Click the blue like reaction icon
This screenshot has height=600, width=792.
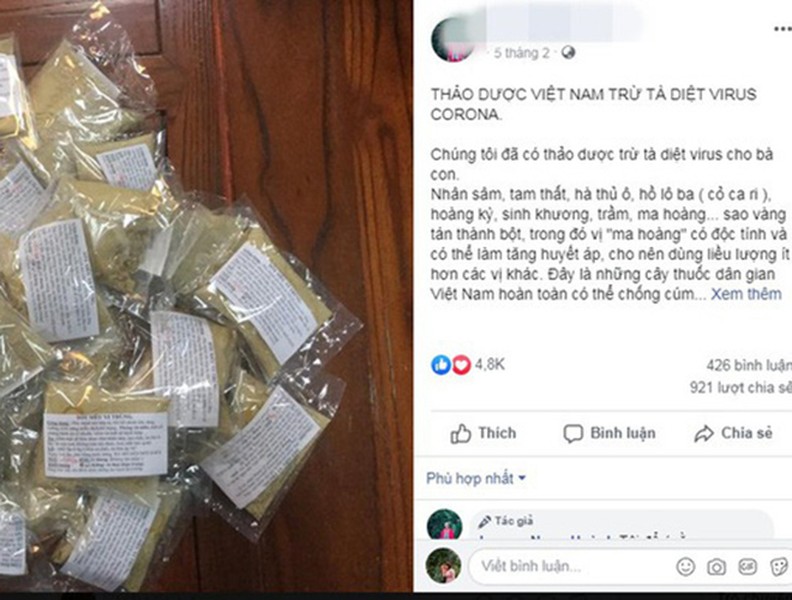[441, 365]
